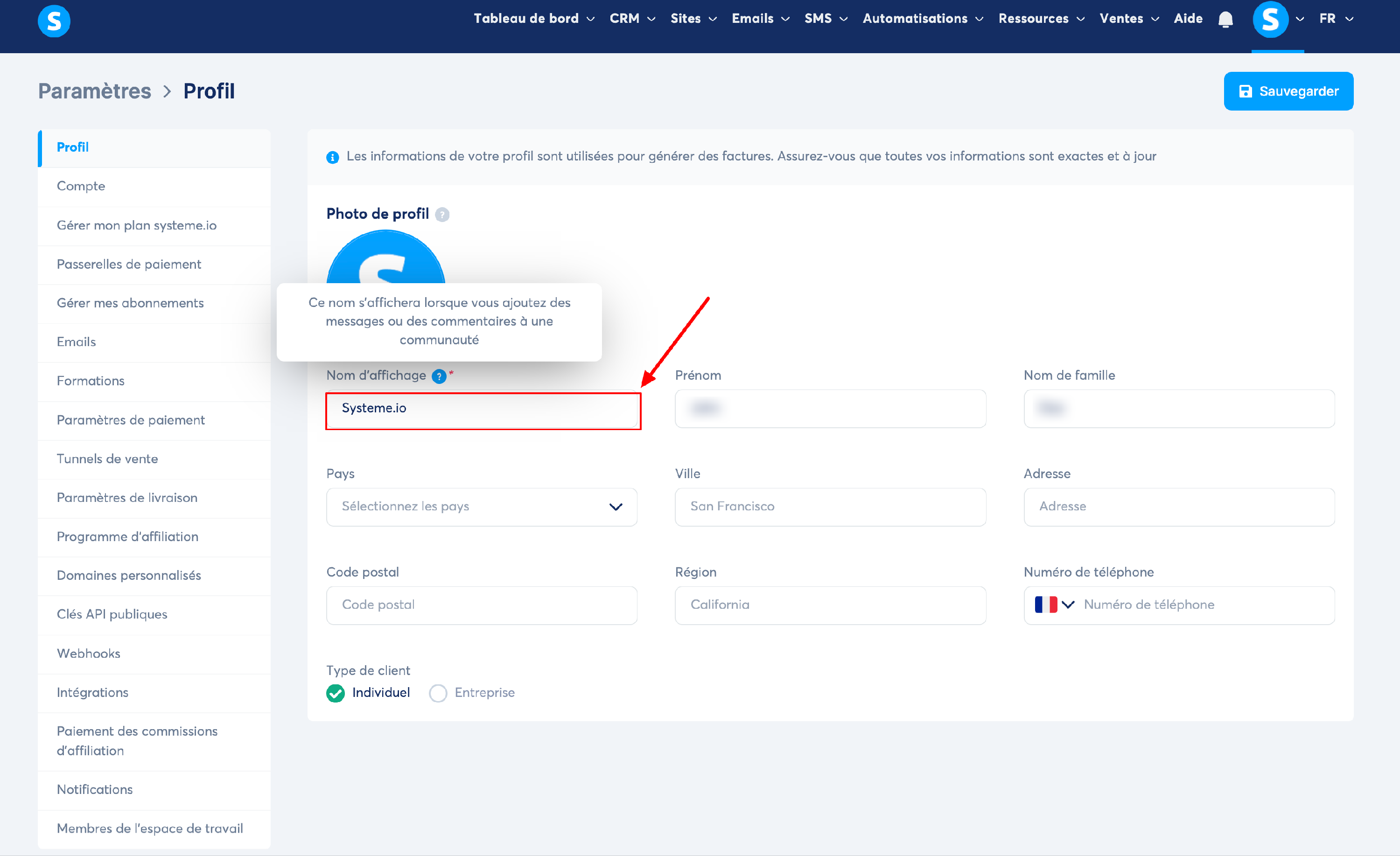Open the Tableau de bord menu

533,19
